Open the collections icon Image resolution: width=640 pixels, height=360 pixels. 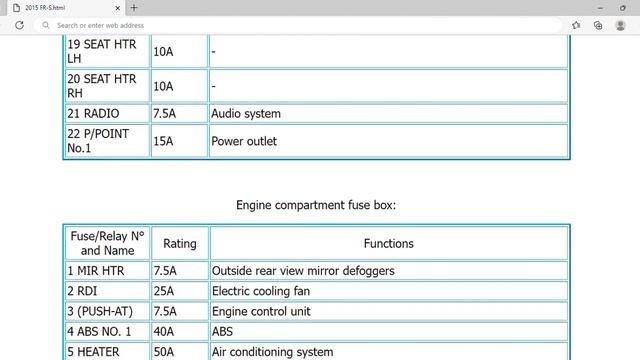[598, 25]
